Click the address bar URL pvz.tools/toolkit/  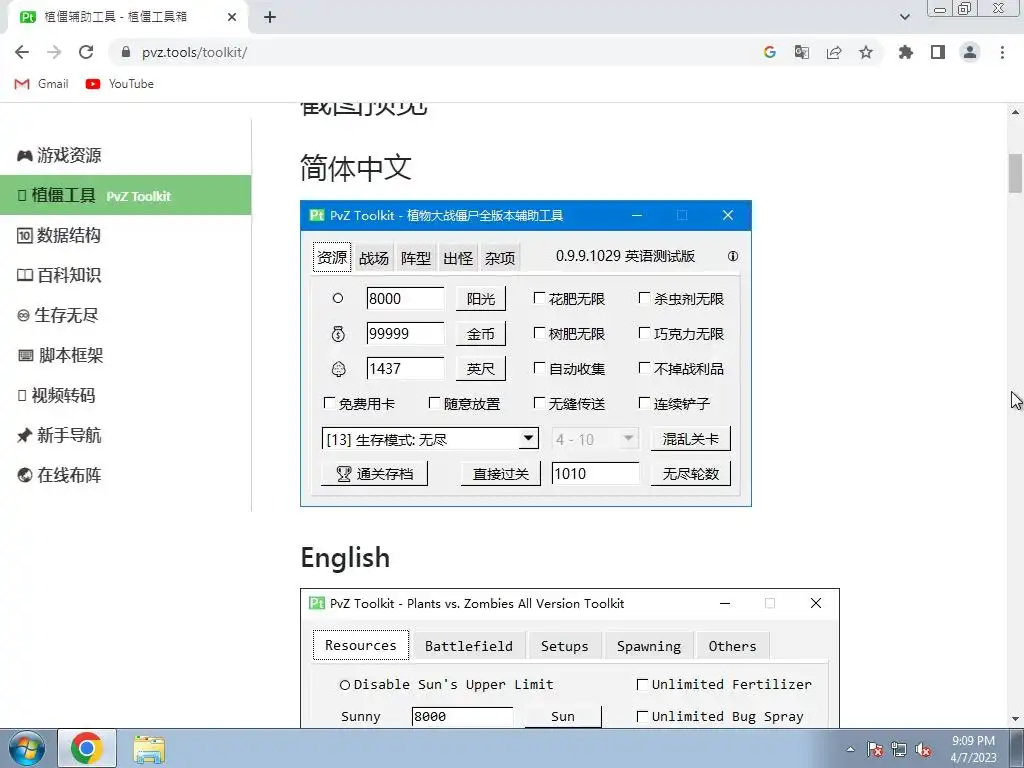(195, 52)
